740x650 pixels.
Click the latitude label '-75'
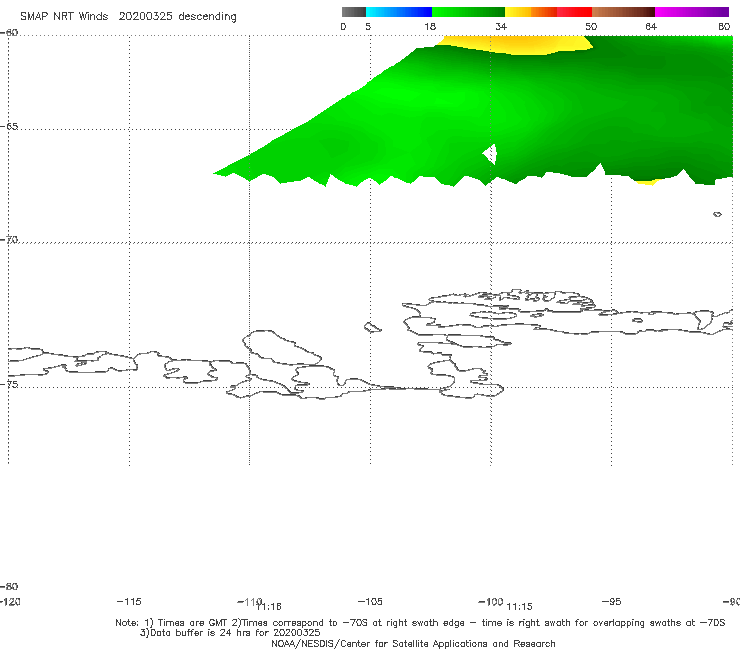pos(9,384)
